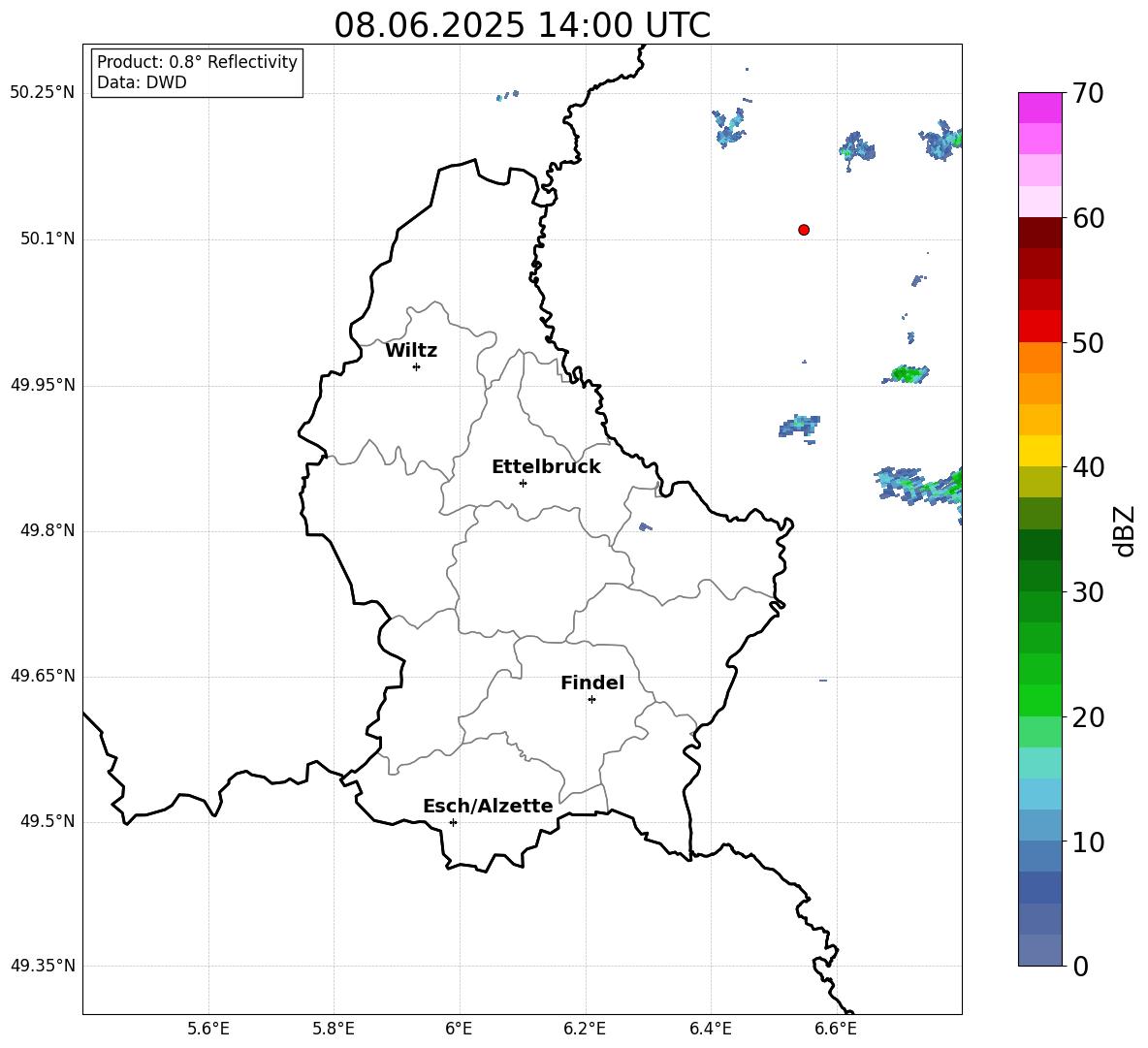This screenshot has width=1148, height=1048.
Task: Click the 6.4°E longitude label
Action: point(710,1029)
